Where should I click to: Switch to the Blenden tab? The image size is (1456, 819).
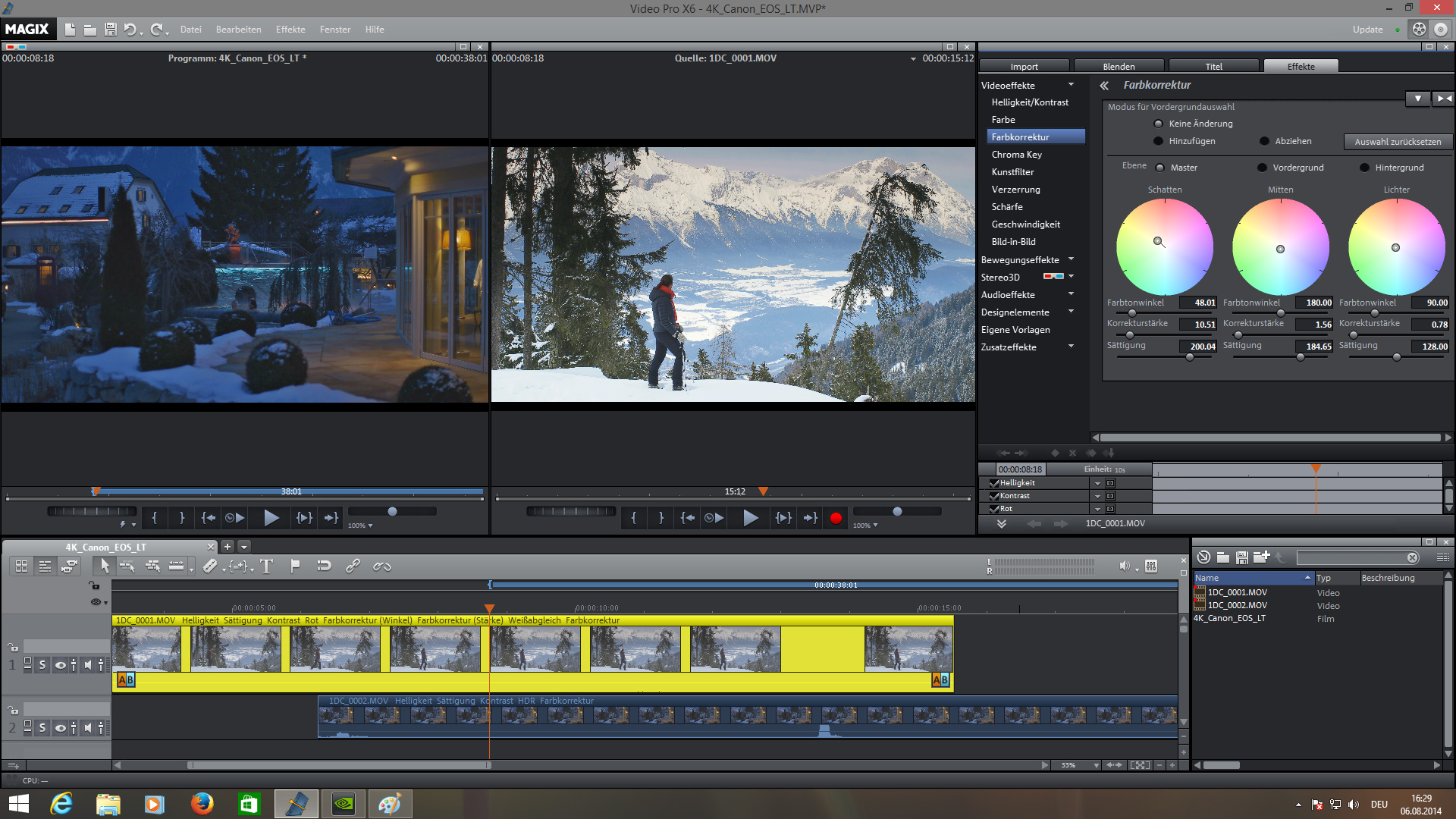pos(1119,67)
